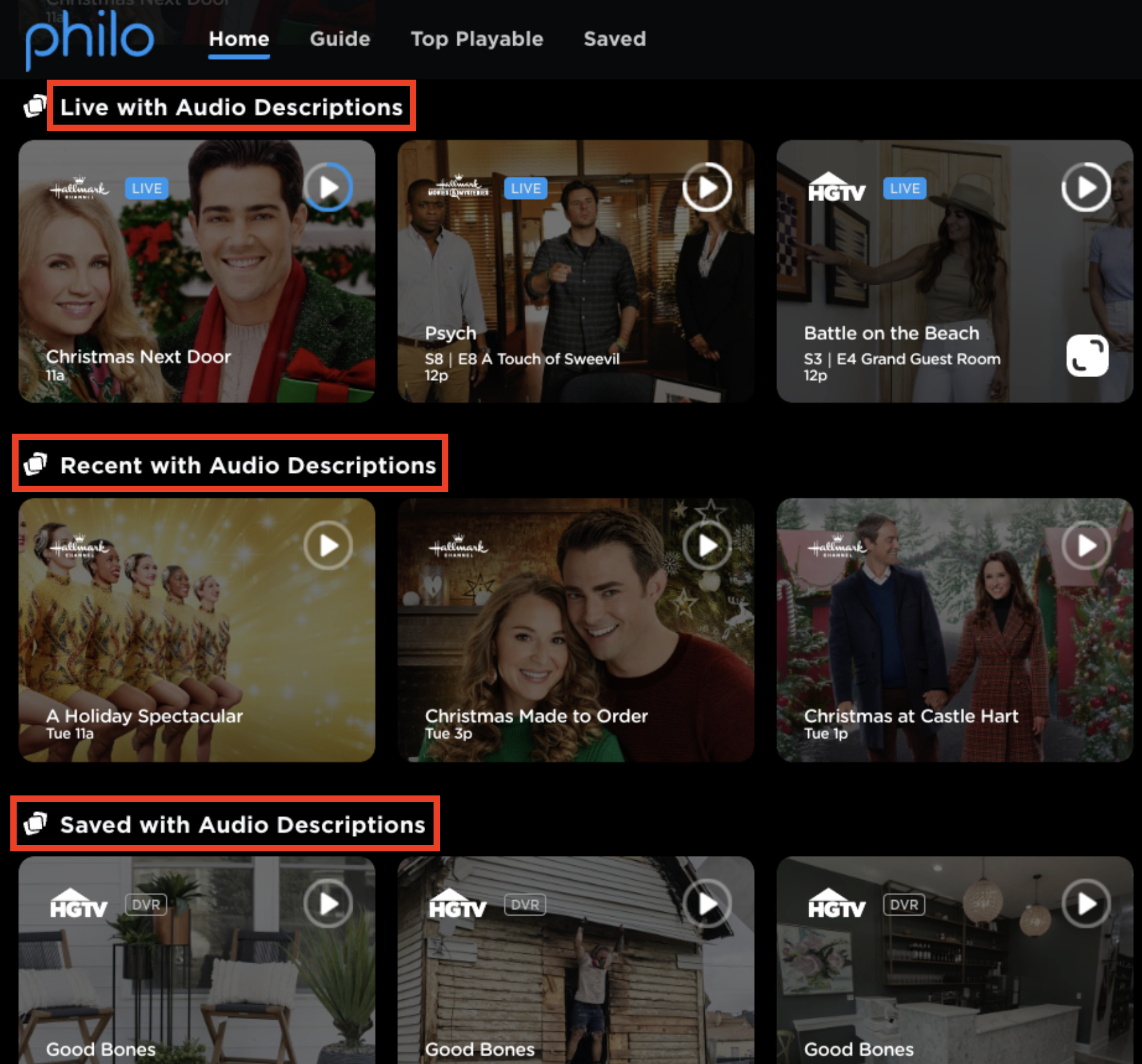Click 'Tue 11a' under A Holiday Spectacular
Image resolution: width=1142 pixels, height=1064 pixels.
pos(69,733)
